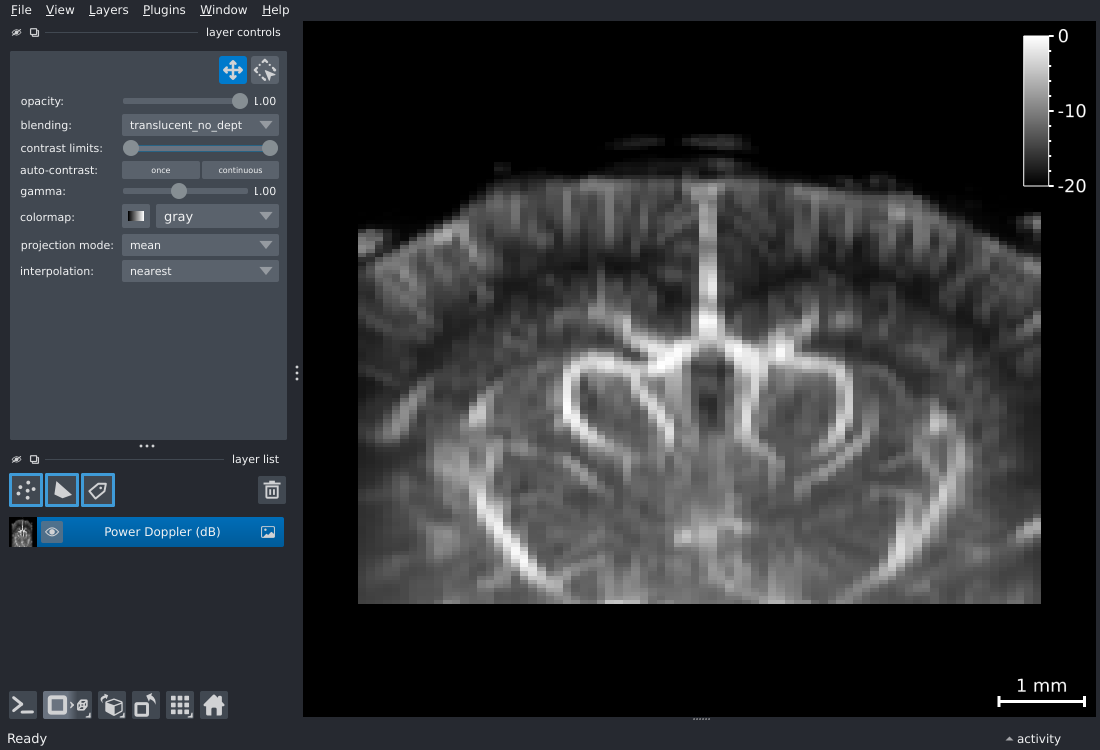Float the layer list panel

(x=34, y=460)
